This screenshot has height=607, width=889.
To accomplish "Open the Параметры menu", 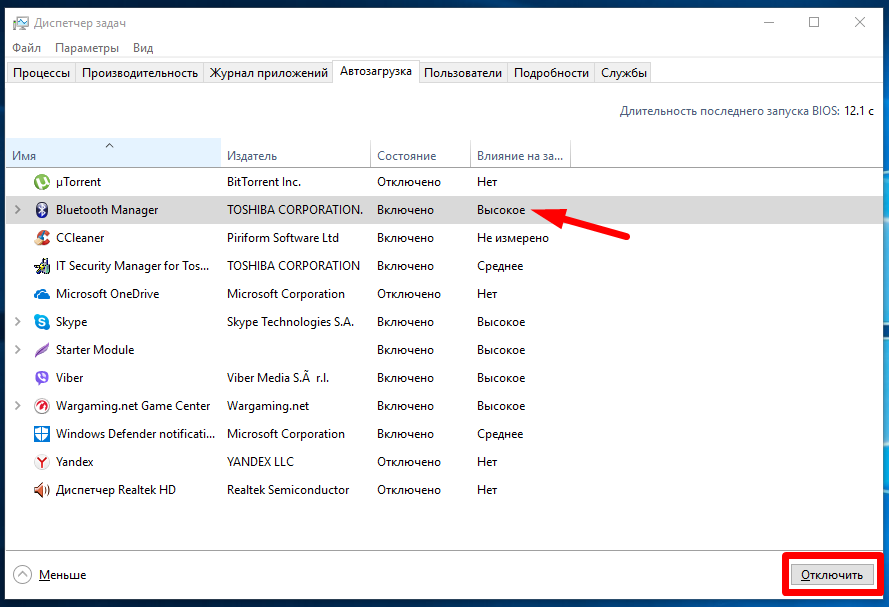I will 87,48.
